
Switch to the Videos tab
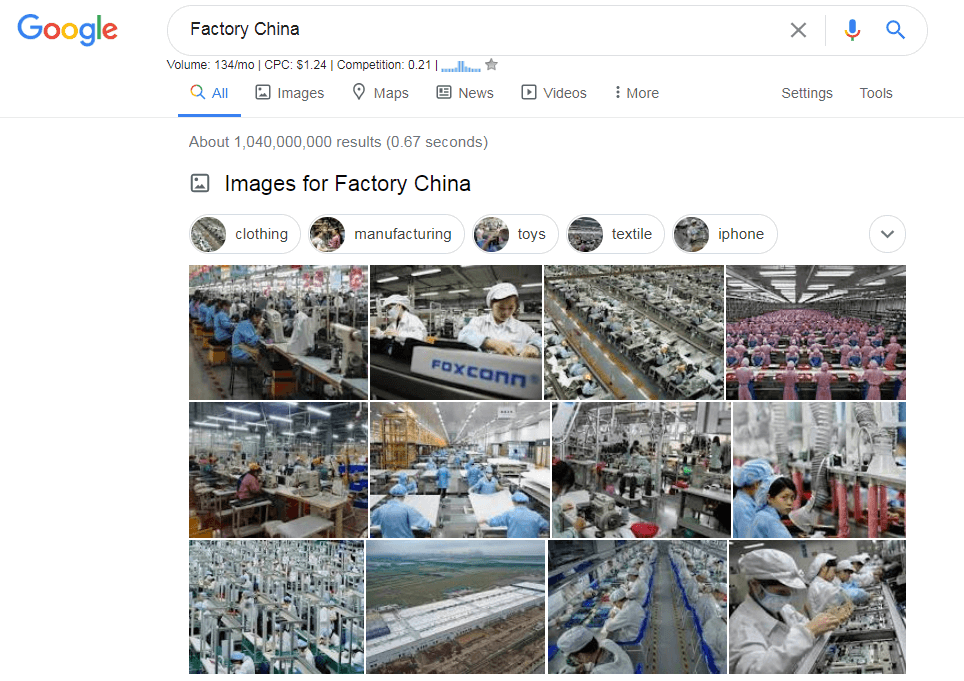click(554, 93)
